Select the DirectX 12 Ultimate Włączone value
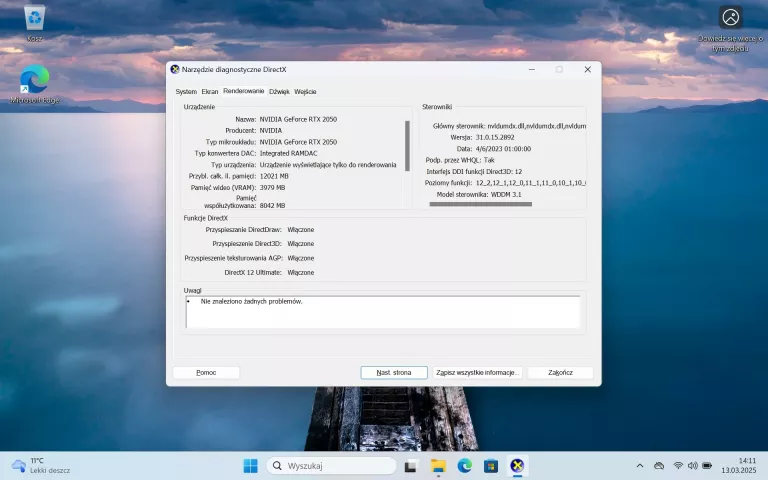The height and width of the screenshot is (480, 768). [301, 273]
